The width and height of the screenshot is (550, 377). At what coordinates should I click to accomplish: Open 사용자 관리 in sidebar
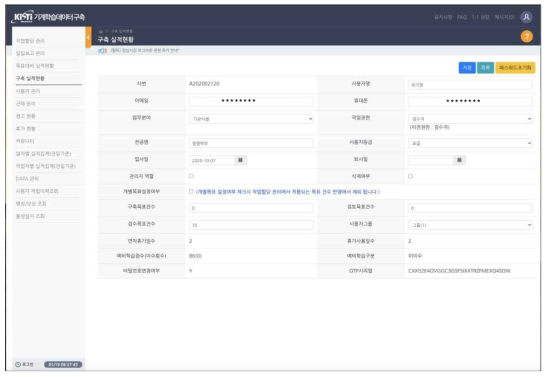[28, 91]
